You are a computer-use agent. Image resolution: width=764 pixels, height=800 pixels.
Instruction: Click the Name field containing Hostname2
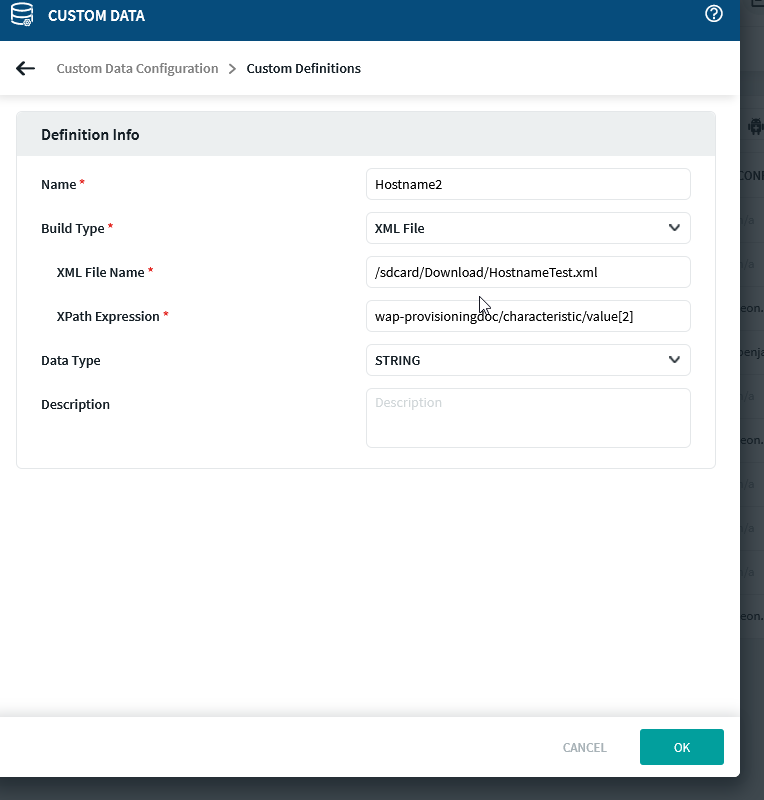(x=528, y=184)
